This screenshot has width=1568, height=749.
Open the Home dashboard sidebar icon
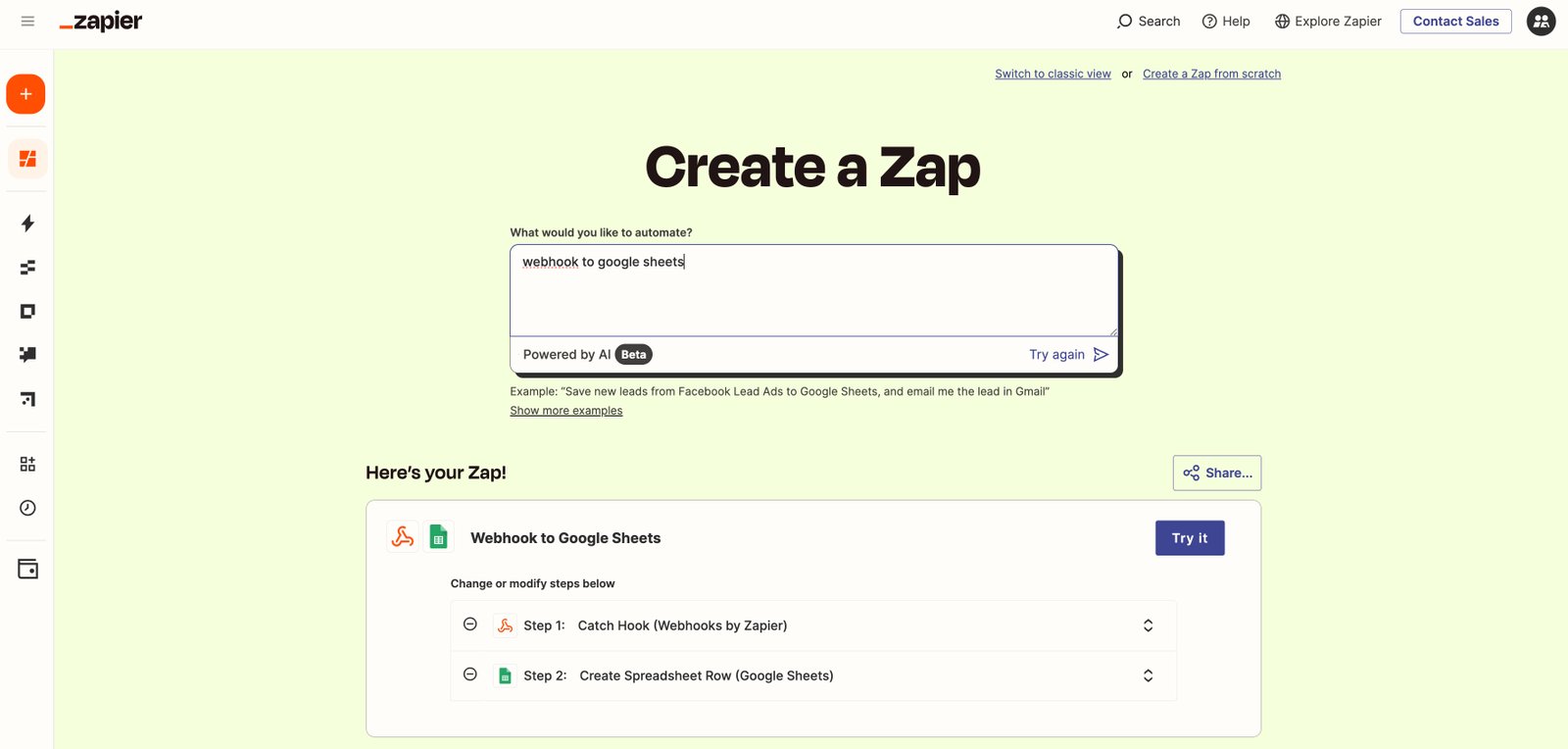[27, 159]
